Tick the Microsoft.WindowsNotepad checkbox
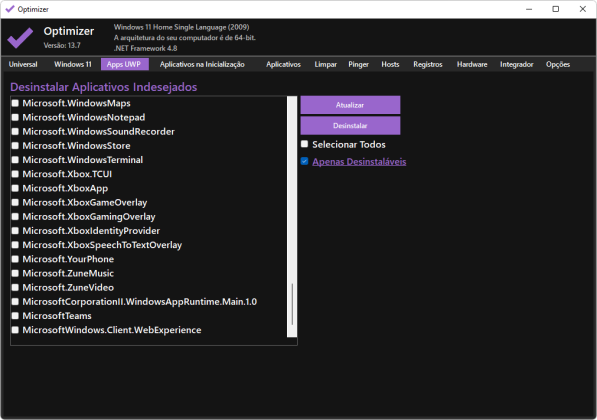Viewport: 597px width, 420px height. [x=15, y=117]
